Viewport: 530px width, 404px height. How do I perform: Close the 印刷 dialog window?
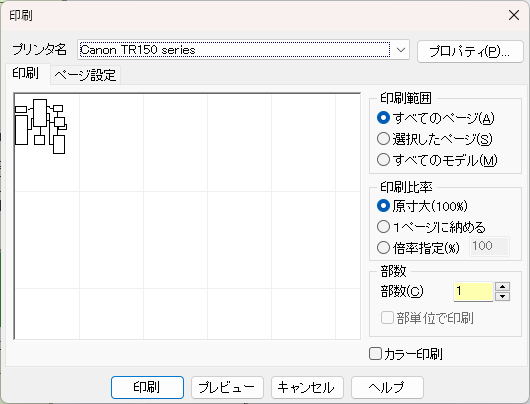(514, 15)
